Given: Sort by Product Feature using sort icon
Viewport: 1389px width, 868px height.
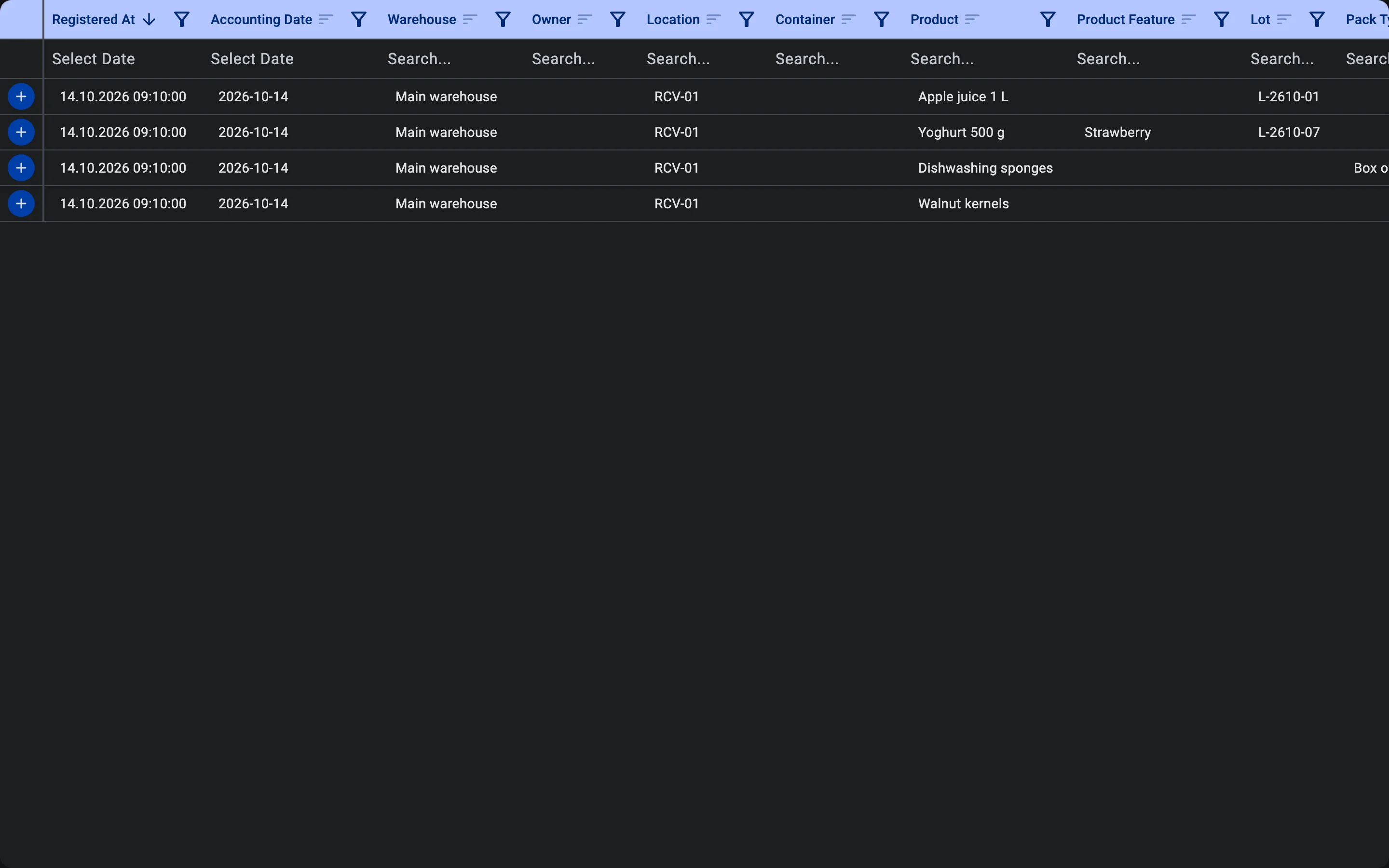Looking at the screenshot, I should (x=1188, y=19).
